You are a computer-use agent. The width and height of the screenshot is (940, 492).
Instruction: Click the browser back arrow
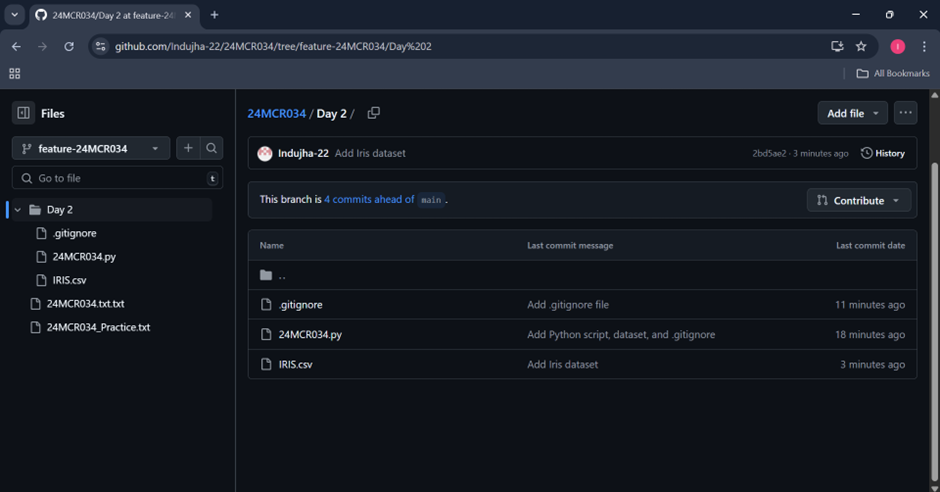tap(16, 46)
